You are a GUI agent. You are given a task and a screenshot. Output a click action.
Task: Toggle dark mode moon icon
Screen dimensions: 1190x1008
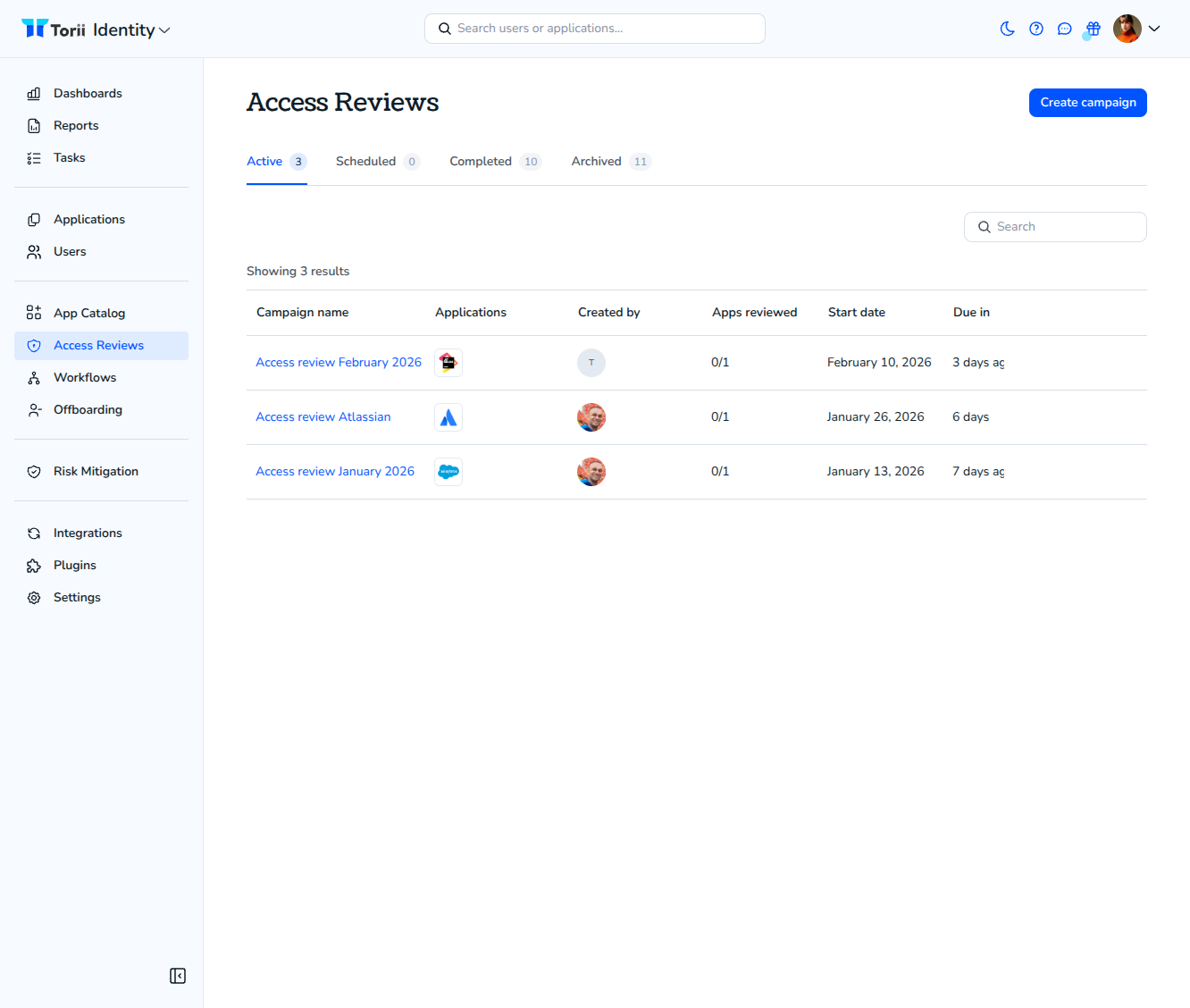[x=1008, y=29]
